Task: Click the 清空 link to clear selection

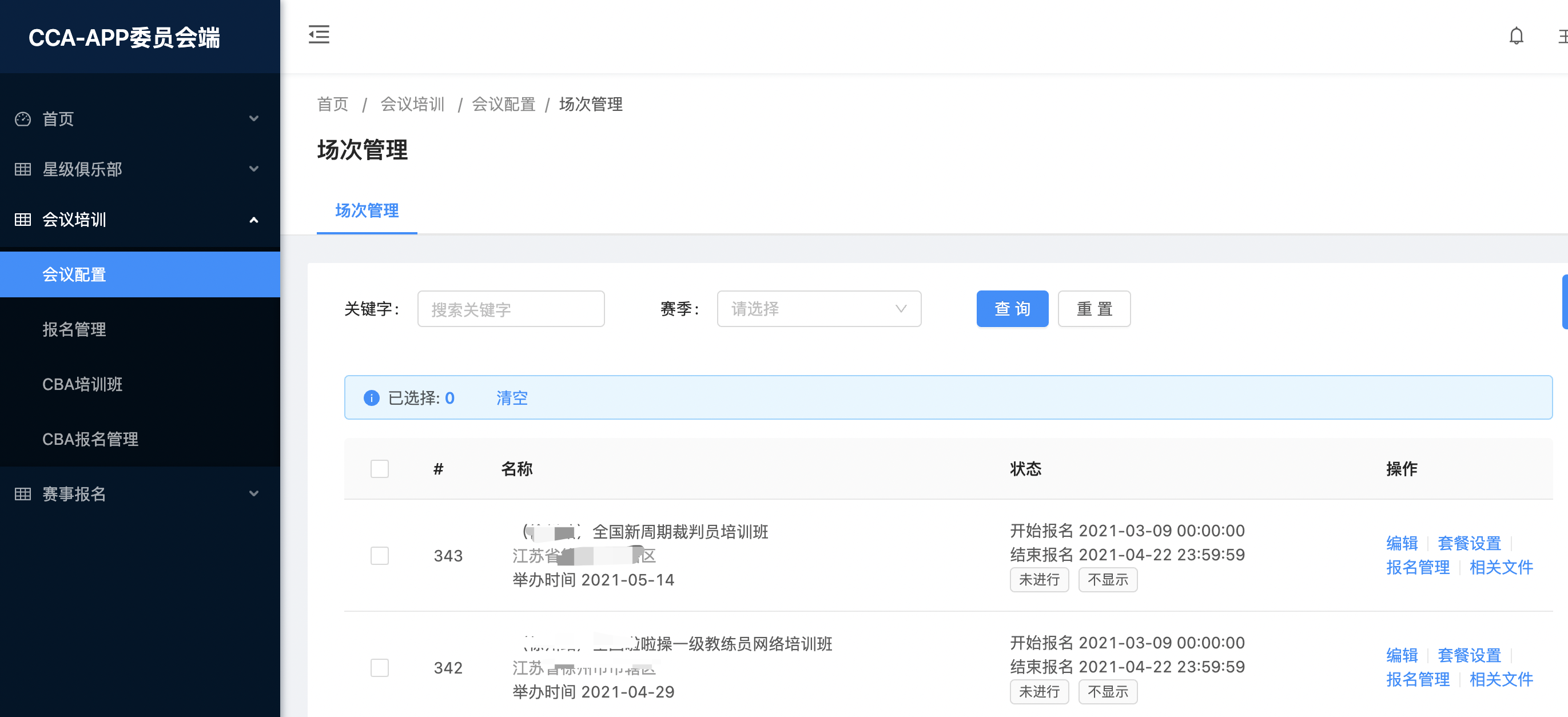Action: 511,398
